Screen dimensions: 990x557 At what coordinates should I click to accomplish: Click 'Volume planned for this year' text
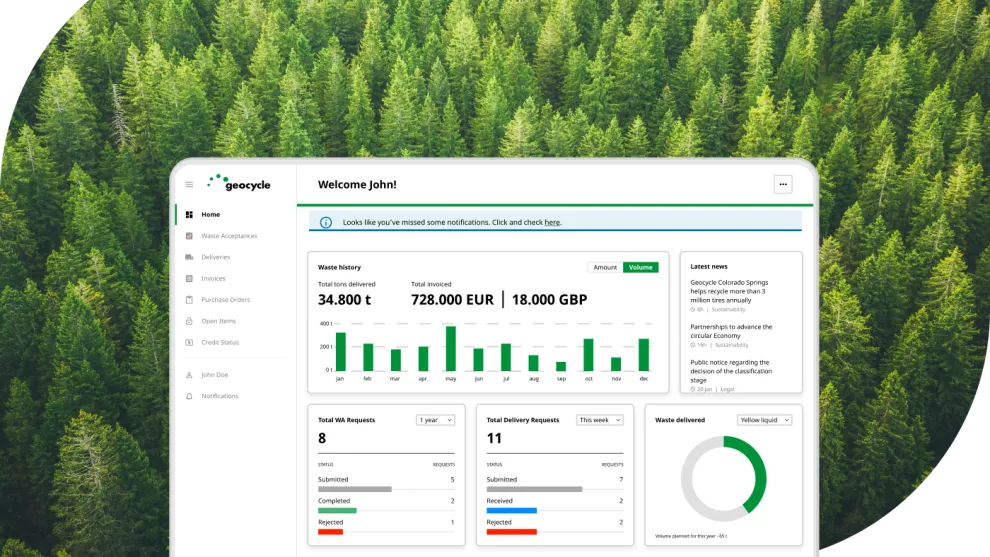coord(691,536)
